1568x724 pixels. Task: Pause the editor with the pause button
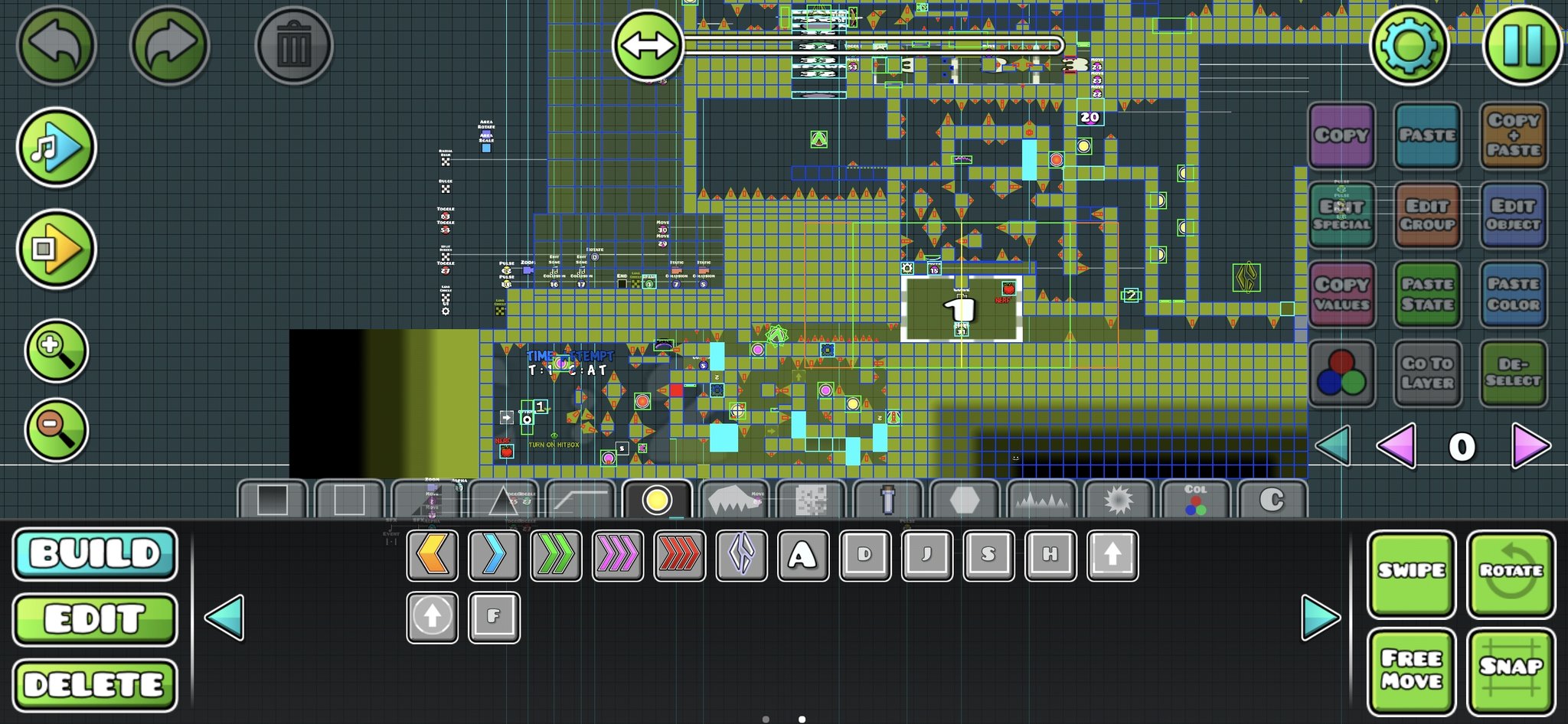click(1522, 46)
